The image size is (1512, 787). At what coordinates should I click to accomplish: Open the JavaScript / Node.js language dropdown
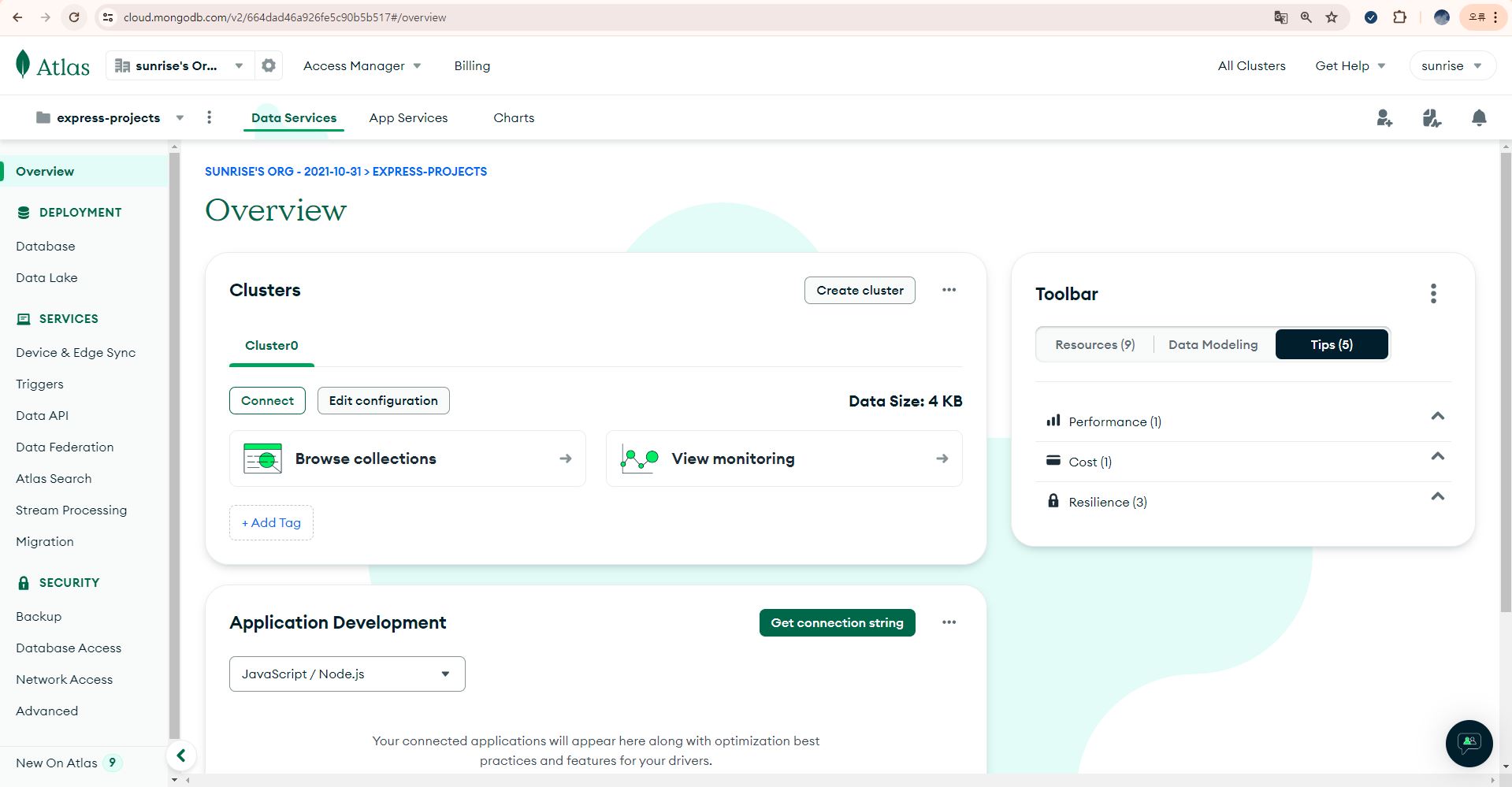tap(347, 674)
